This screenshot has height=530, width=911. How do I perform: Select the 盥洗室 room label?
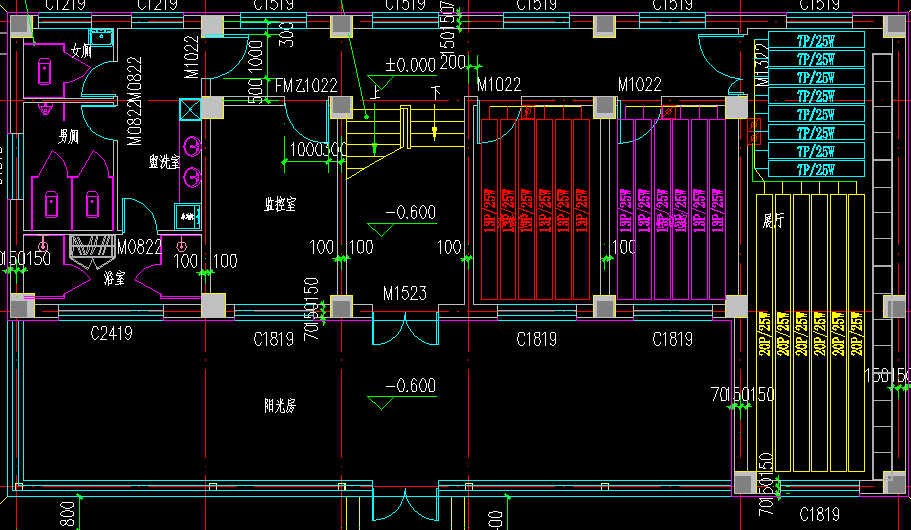pos(164,161)
